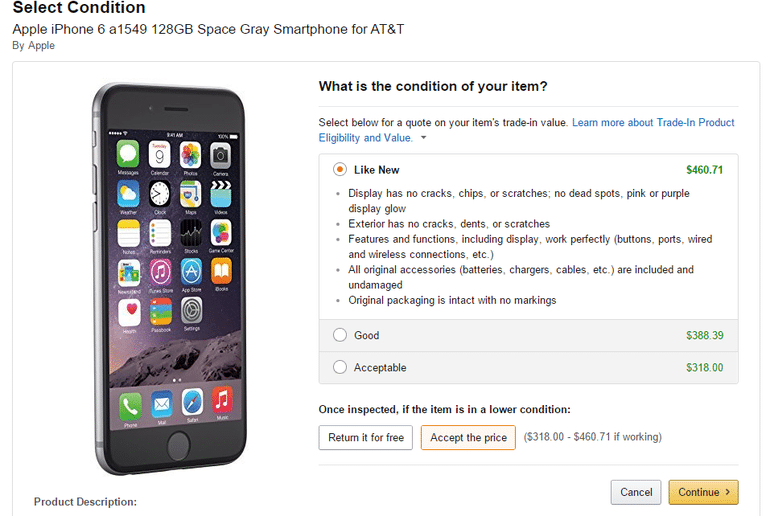Screen dimensions: 770x516
Task: Tap the App Store icon on phone image
Action: click(191, 272)
